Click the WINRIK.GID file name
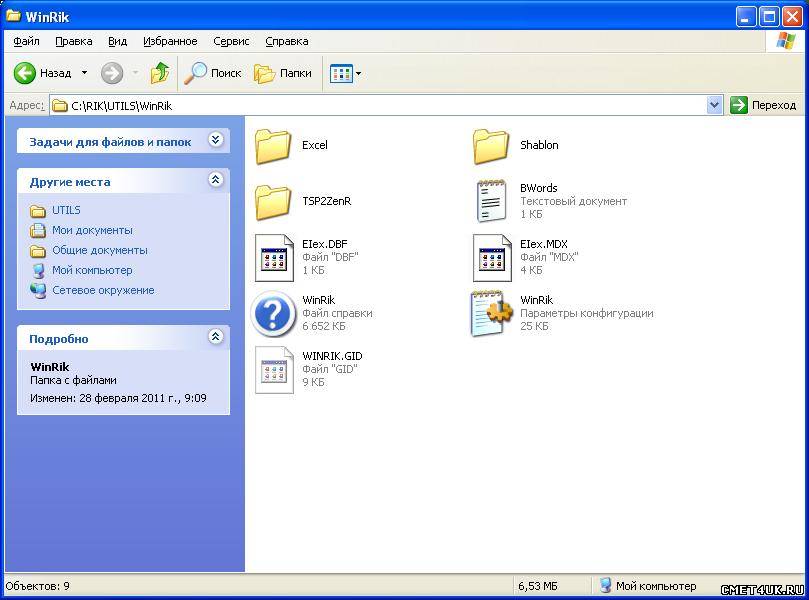 point(332,356)
